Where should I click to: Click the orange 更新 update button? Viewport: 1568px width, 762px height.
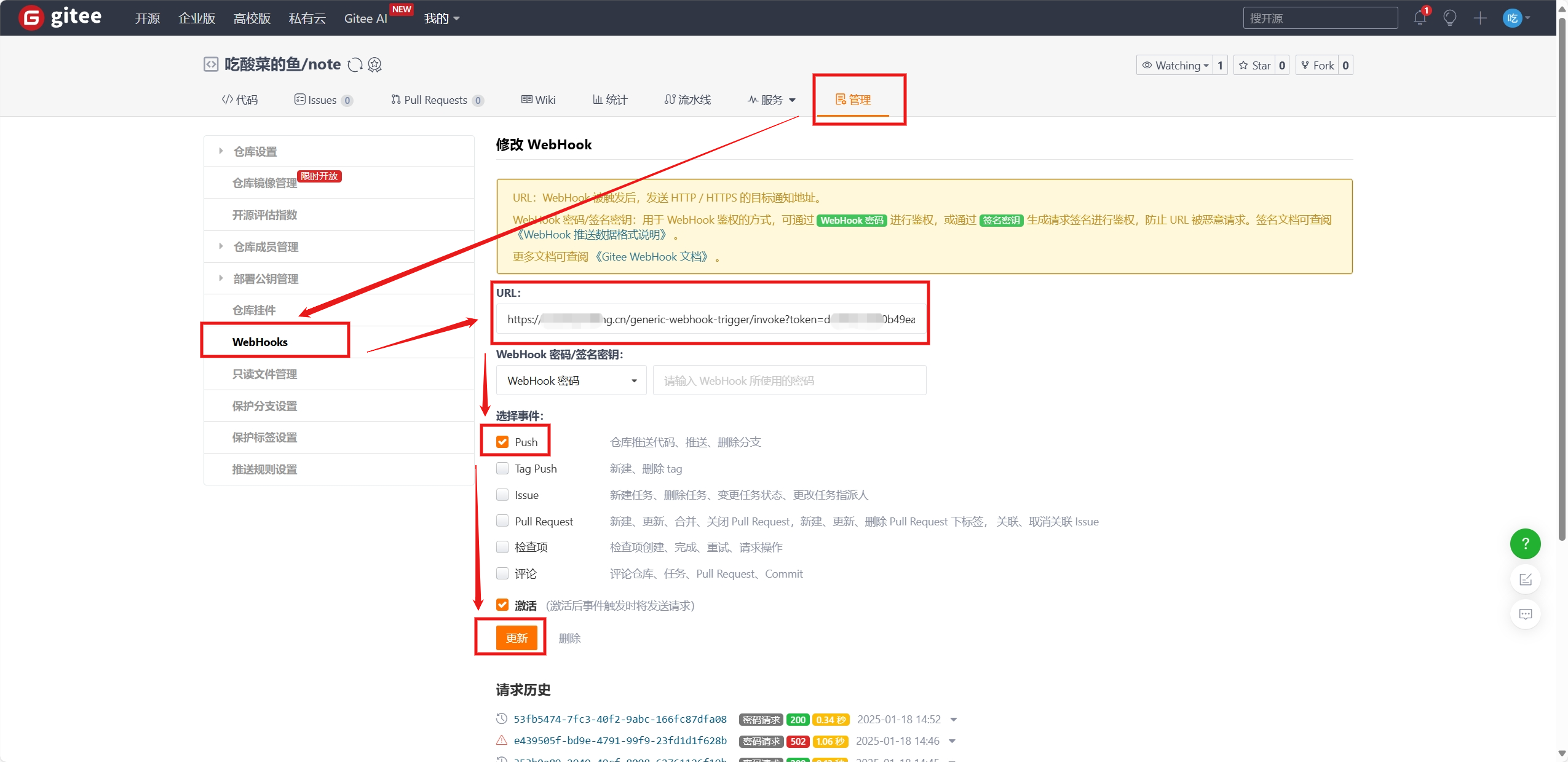tap(517, 638)
